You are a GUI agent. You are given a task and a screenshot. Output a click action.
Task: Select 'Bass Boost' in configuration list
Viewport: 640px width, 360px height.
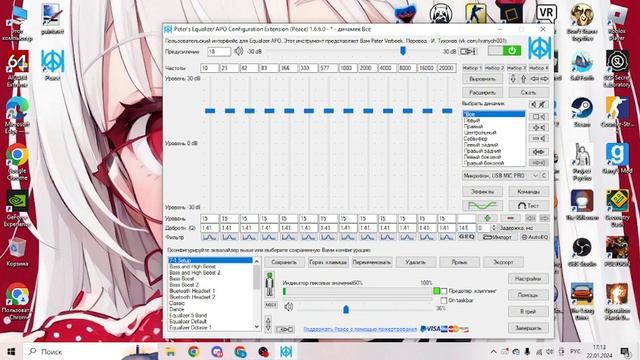pos(182,278)
